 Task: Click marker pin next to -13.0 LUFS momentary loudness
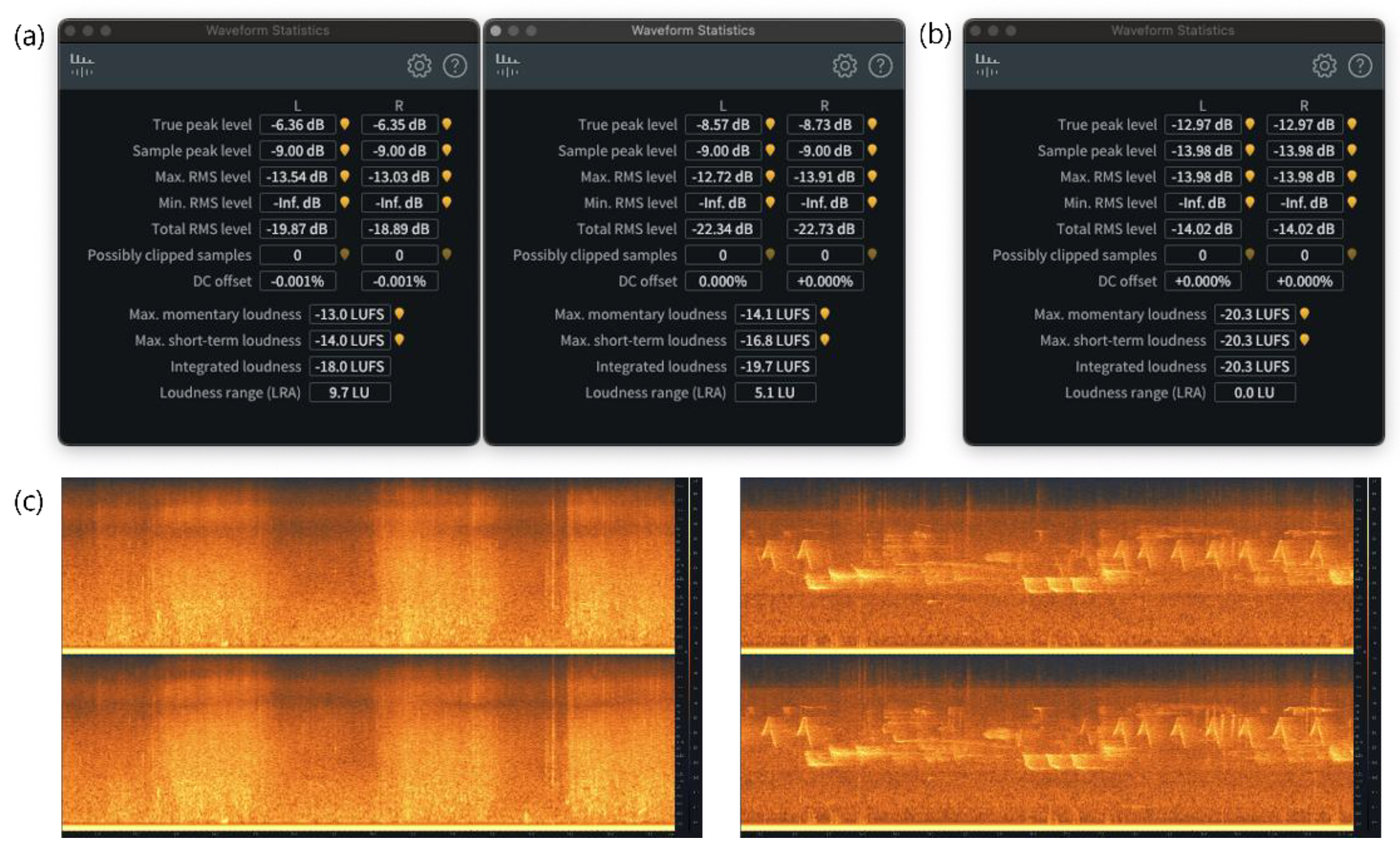[x=399, y=314]
